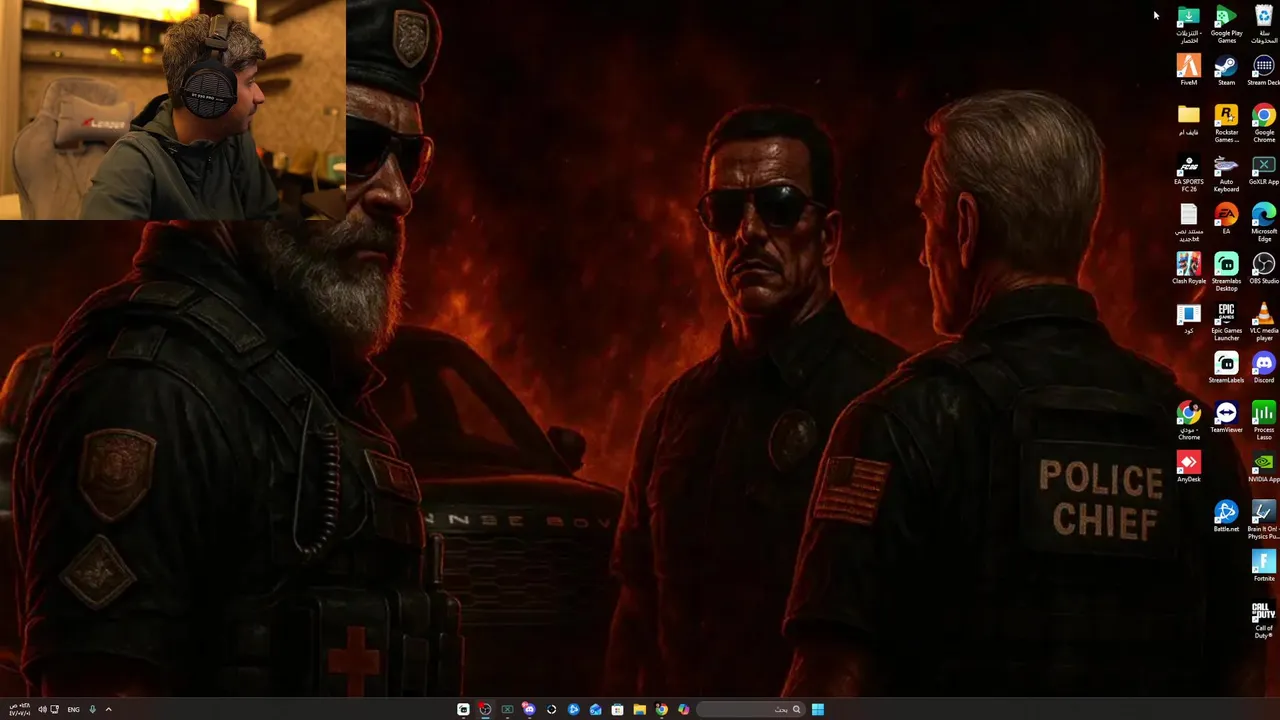Open the Brain It On desktop shortcut
This screenshot has width=1280, height=720.
coord(1264,520)
